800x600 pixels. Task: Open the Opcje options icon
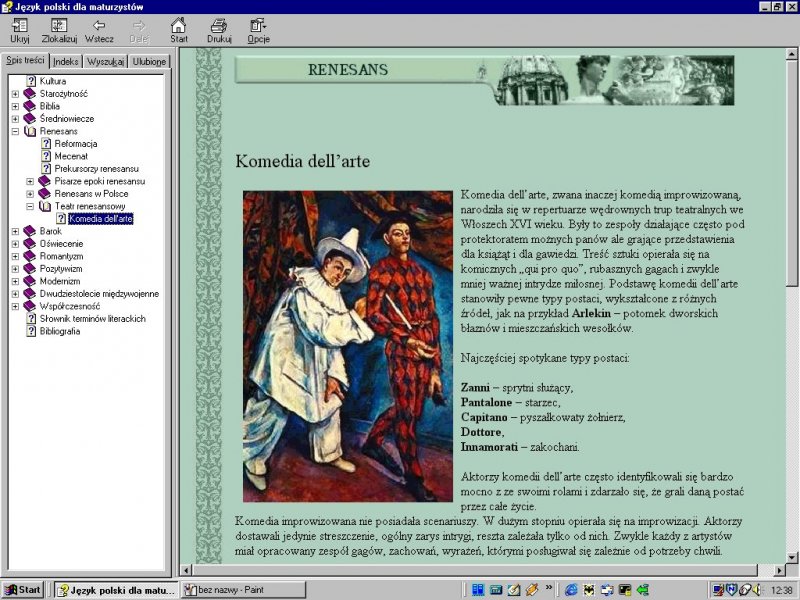click(x=258, y=26)
